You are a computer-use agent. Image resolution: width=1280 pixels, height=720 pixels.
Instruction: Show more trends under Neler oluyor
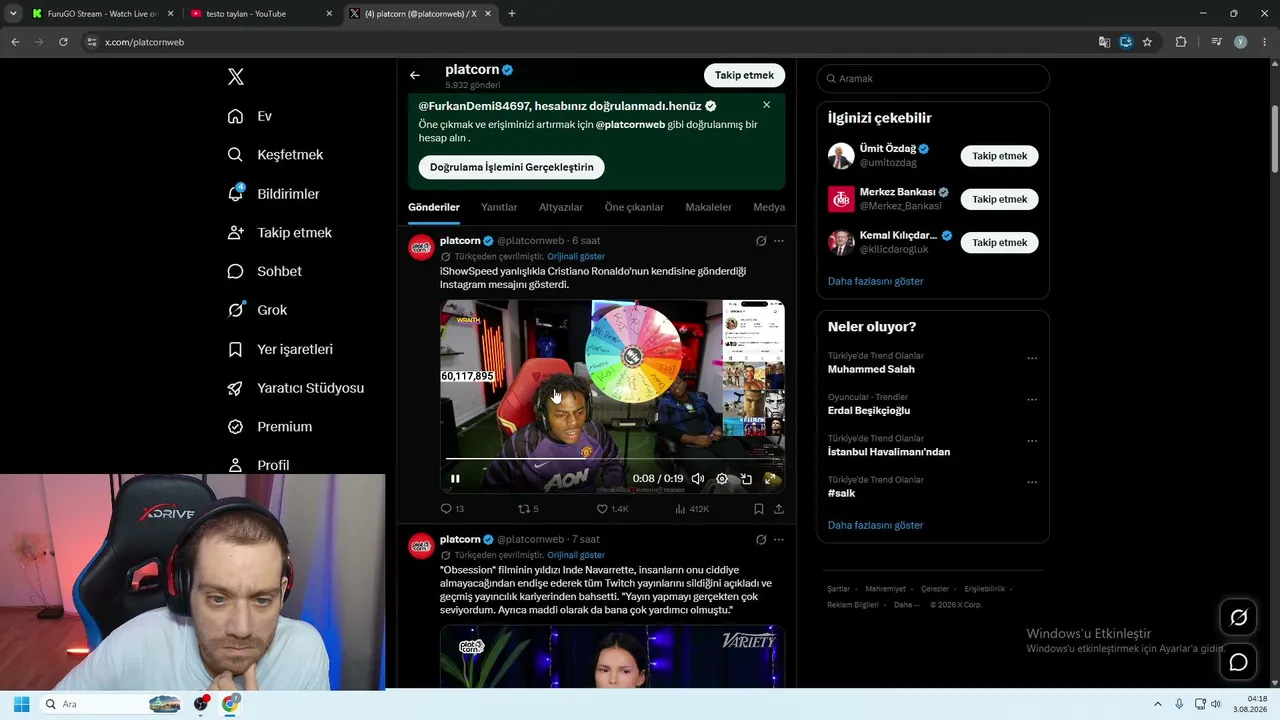coord(875,525)
